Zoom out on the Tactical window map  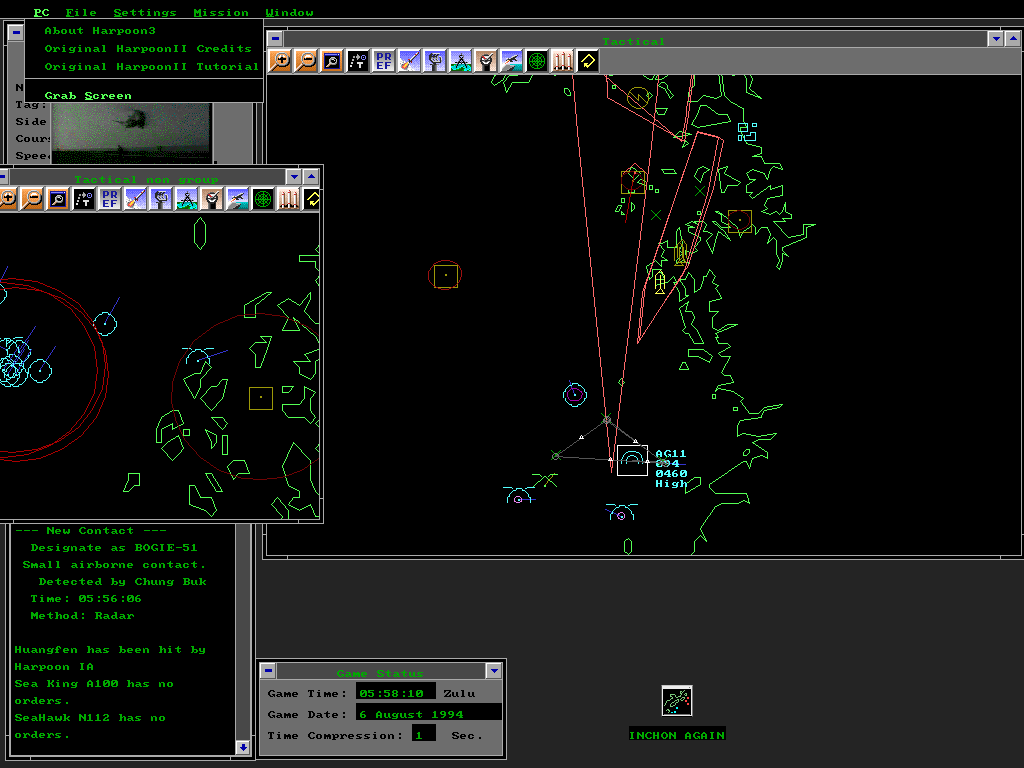[x=306, y=61]
